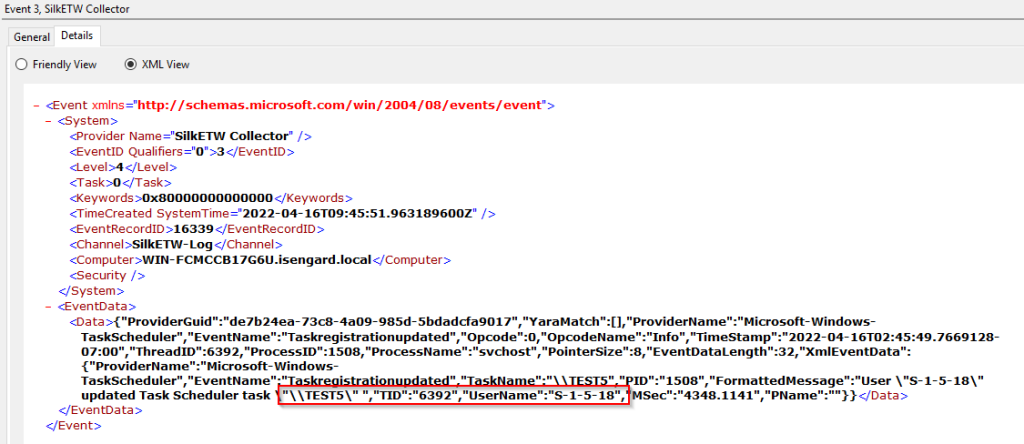Click the closing EventData tag
1024x444 pixels.
tap(101, 411)
